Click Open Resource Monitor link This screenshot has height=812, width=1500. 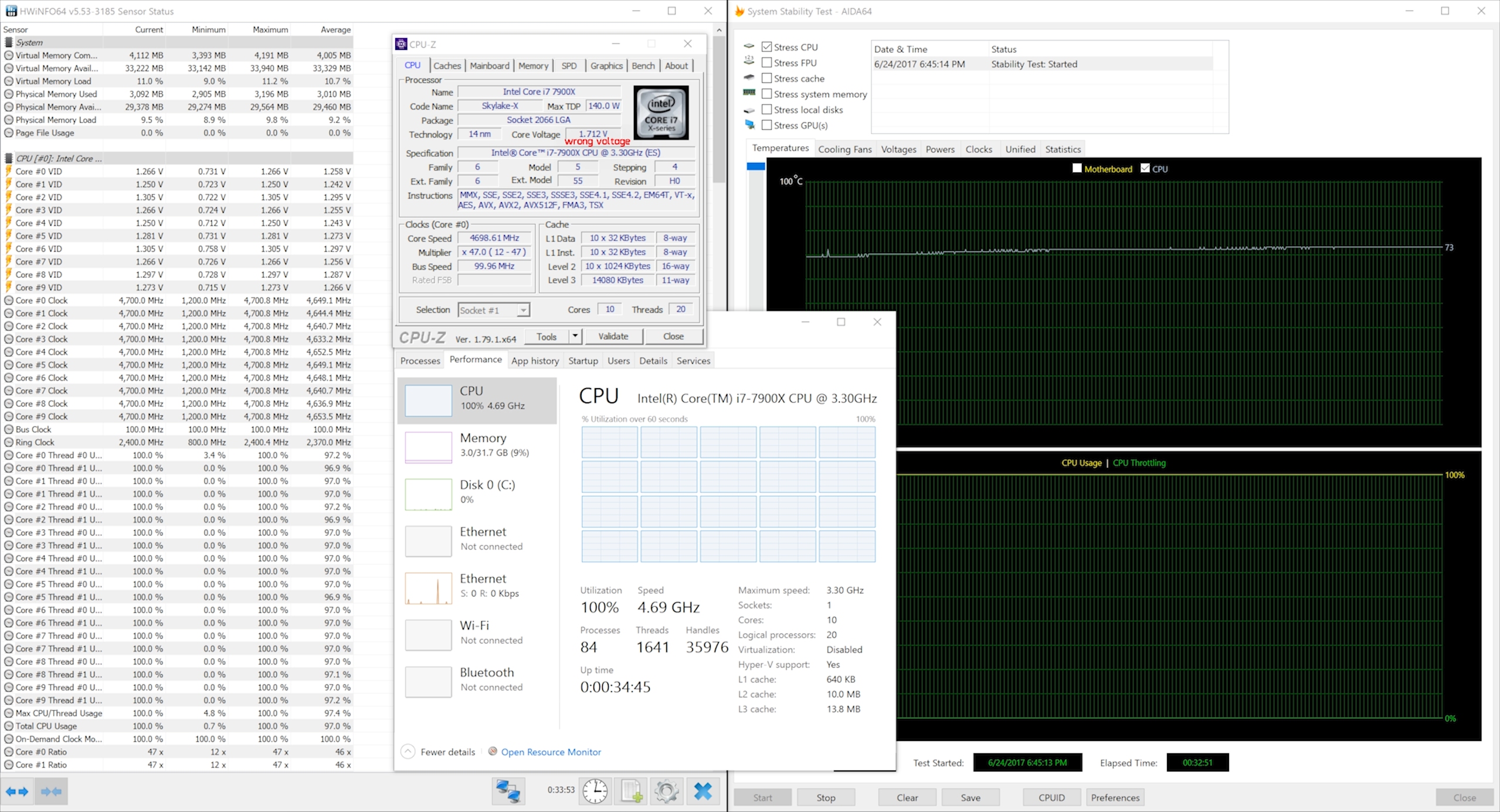pyautogui.click(x=551, y=752)
